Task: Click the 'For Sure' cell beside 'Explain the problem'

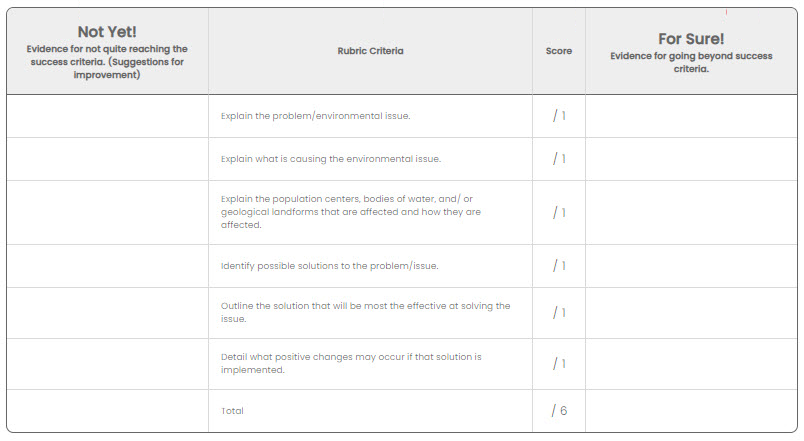Action: pos(691,116)
